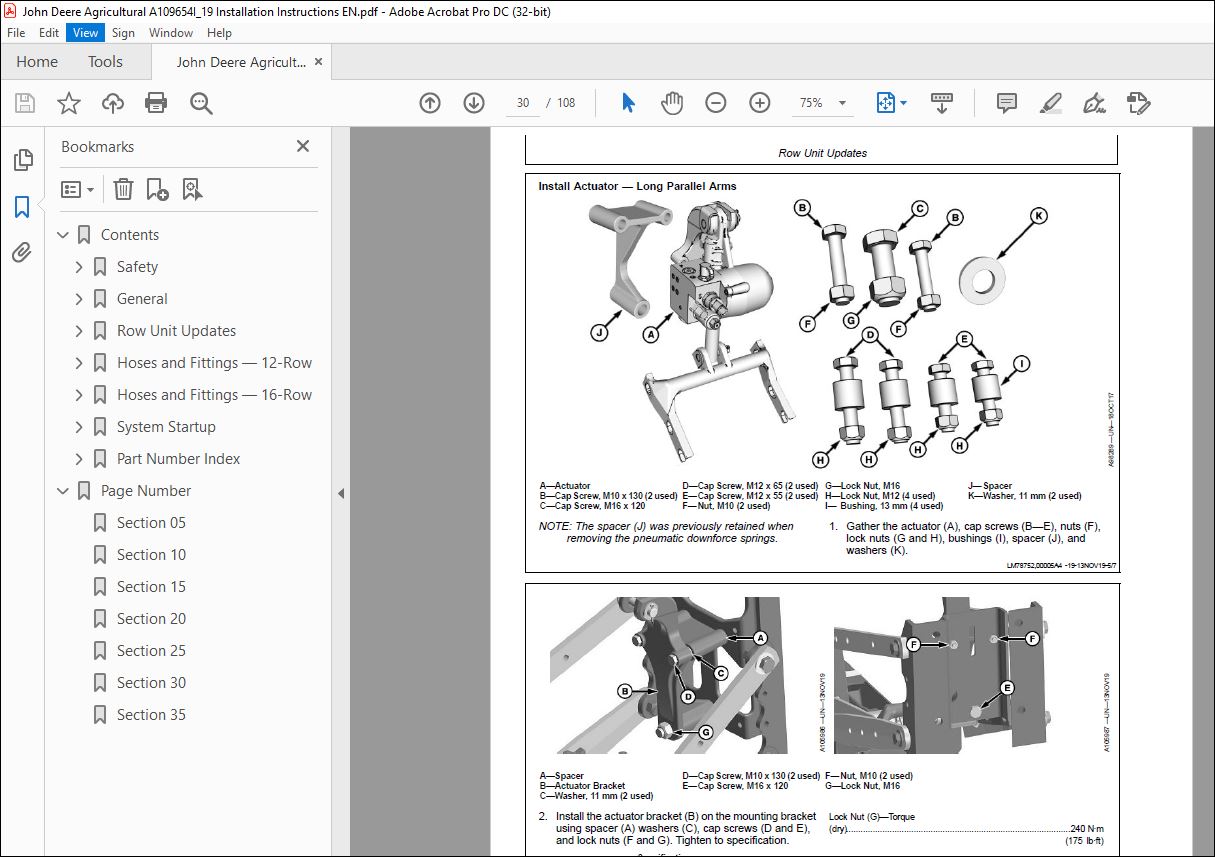Expand the Safety bookmark
The width and height of the screenshot is (1215, 857).
pyautogui.click(x=80, y=267)
